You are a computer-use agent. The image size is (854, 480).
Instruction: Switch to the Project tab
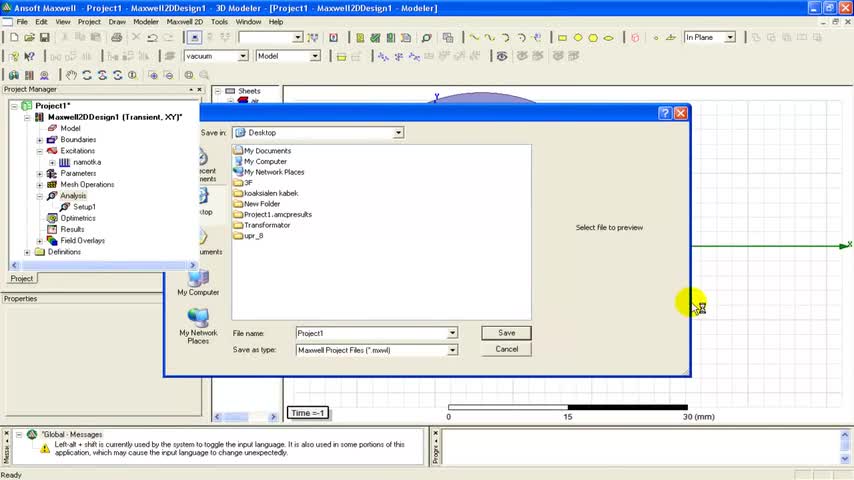[x=22, y=278]
